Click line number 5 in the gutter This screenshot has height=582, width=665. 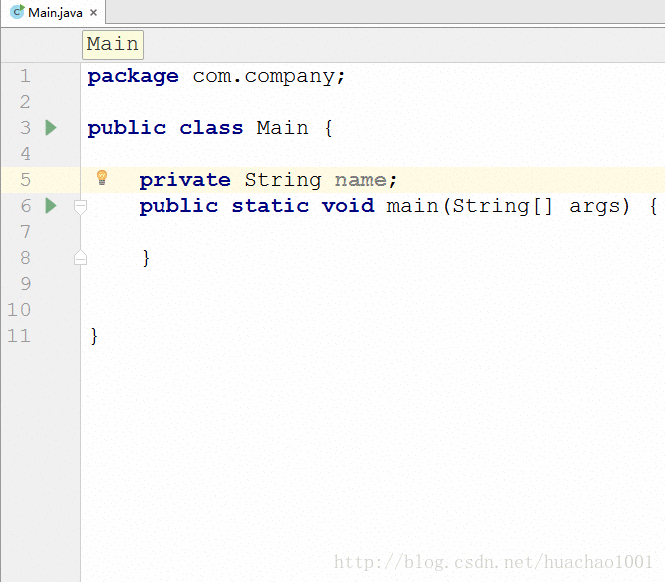point(25,180)
